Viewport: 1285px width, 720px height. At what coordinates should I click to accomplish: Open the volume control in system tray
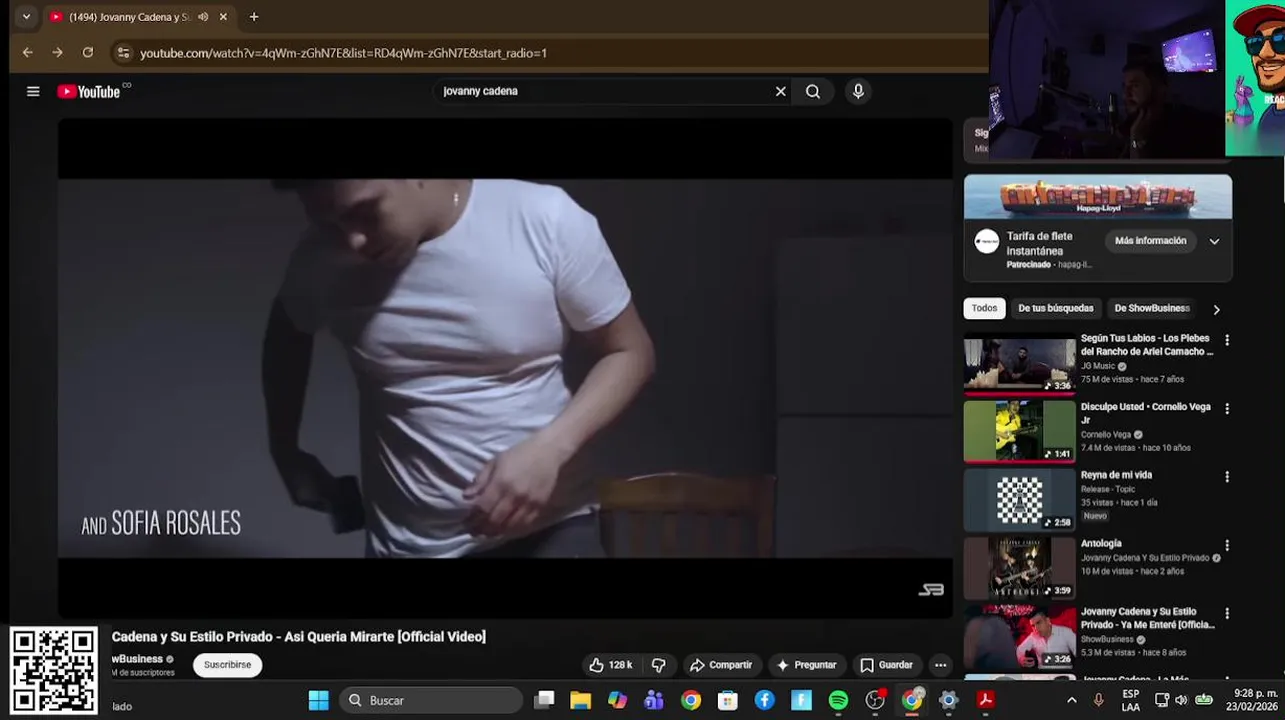(1181, 700)
